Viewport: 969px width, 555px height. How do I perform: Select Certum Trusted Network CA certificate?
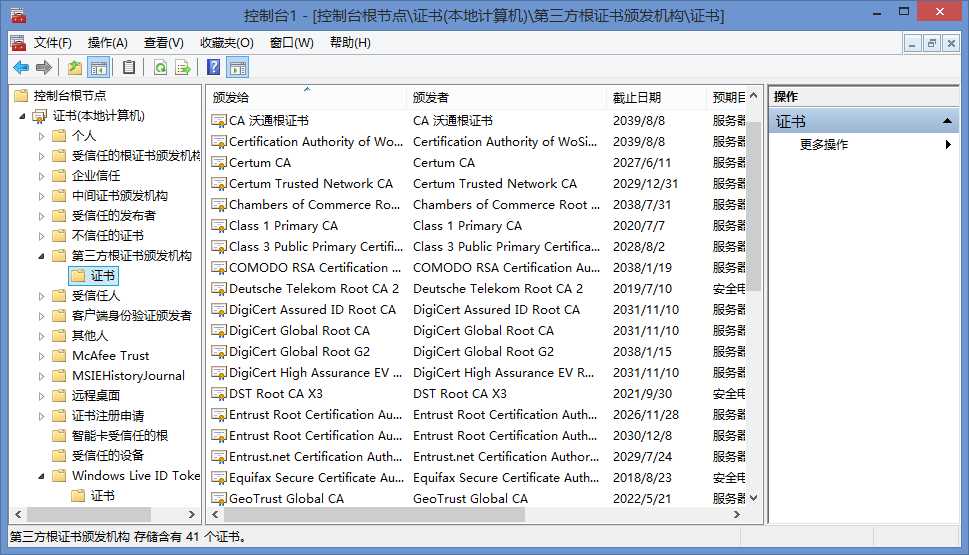pyautogui.click(x=311, y=184)
